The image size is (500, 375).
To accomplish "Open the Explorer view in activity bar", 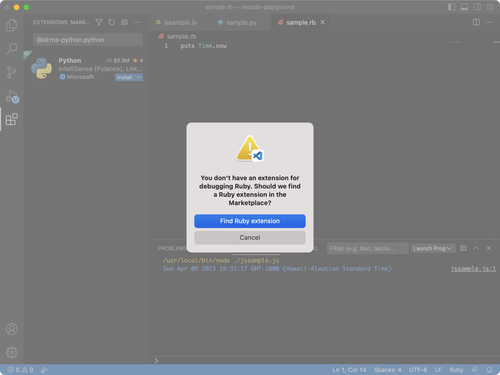I will pos(12,25).
